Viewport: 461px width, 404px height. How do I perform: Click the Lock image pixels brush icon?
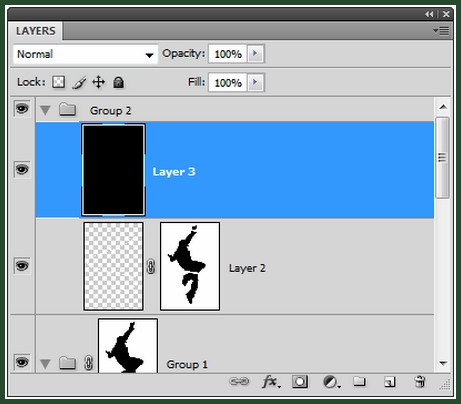(79, 82)
